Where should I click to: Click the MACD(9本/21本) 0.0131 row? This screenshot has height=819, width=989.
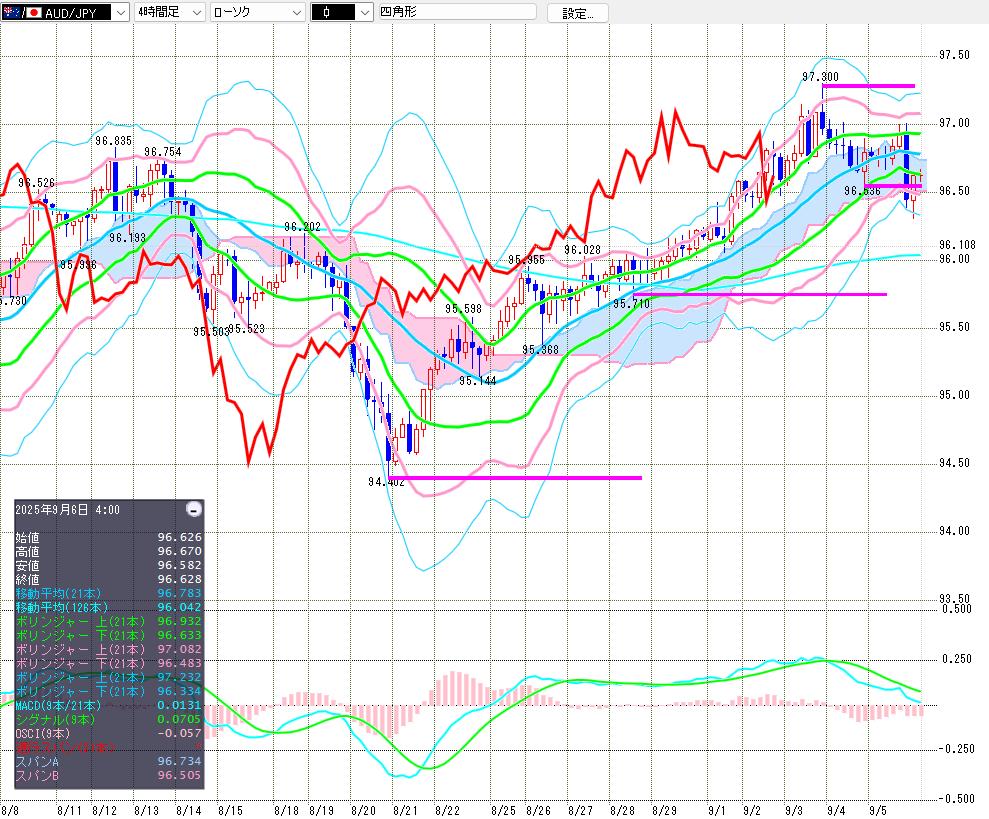[108, 705]
